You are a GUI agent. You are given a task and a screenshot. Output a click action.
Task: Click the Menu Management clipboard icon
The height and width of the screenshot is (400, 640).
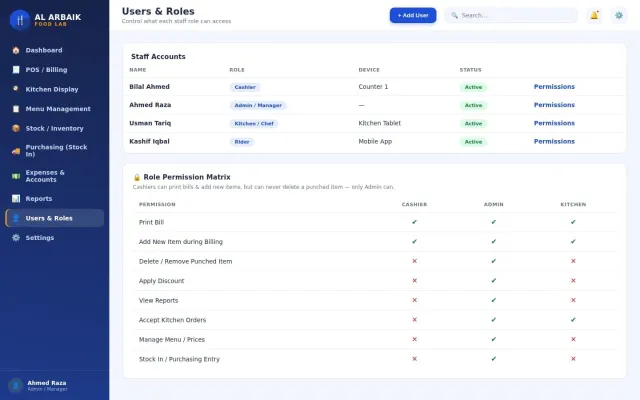click(16, 109)
